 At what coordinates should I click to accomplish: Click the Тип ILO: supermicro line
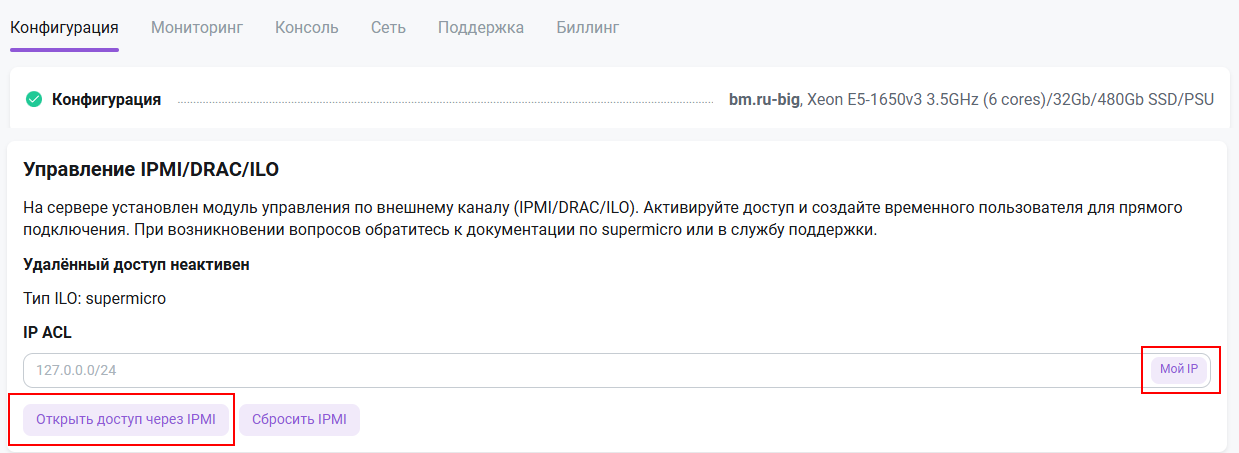coord(94,298)
